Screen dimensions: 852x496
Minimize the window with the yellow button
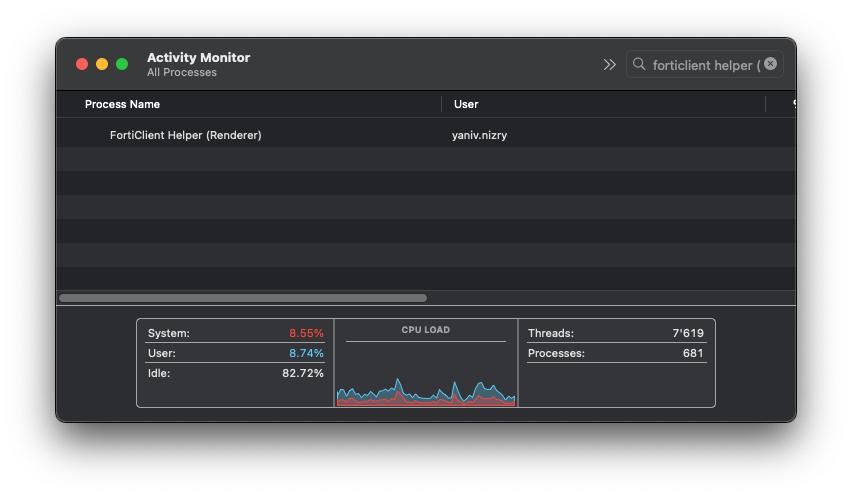click(x=102, y=64)
